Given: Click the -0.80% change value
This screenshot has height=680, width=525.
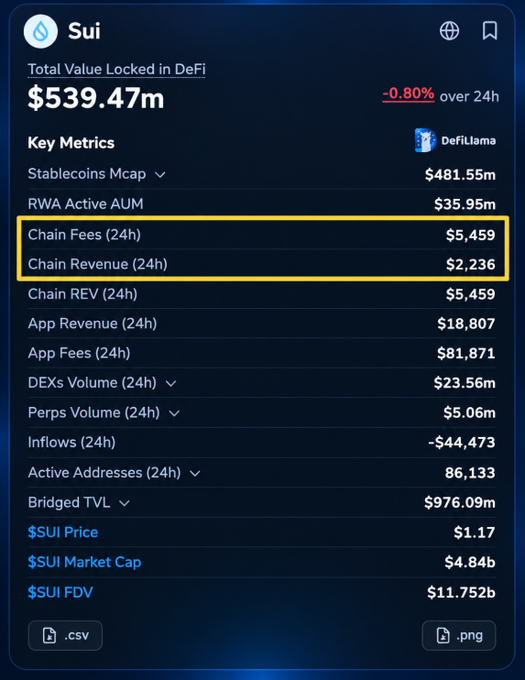Looking at the screenshot, I should 408,94.
